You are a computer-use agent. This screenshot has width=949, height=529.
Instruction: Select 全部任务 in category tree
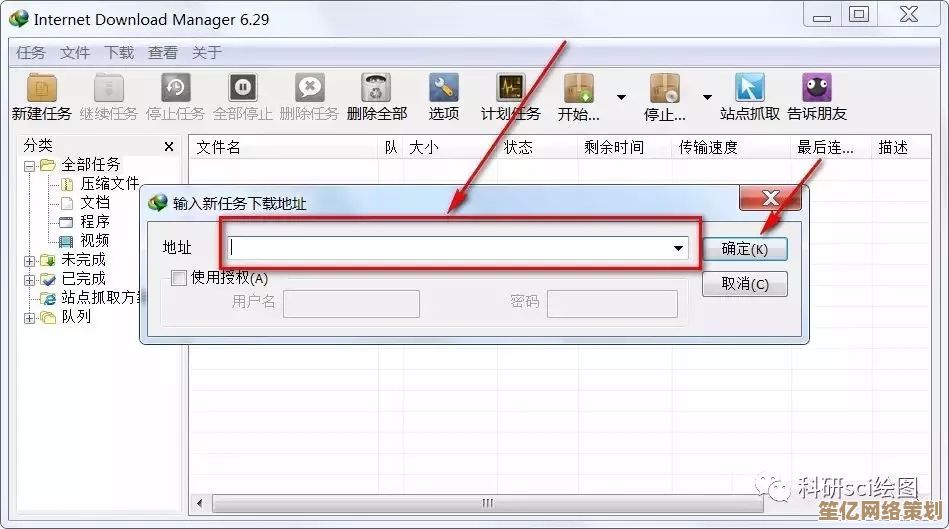click(x=91, y=165)
